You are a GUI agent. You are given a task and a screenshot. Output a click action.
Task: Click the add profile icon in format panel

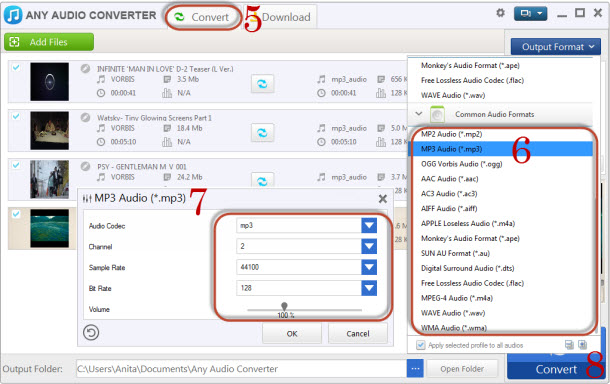[x=582, y=345]
